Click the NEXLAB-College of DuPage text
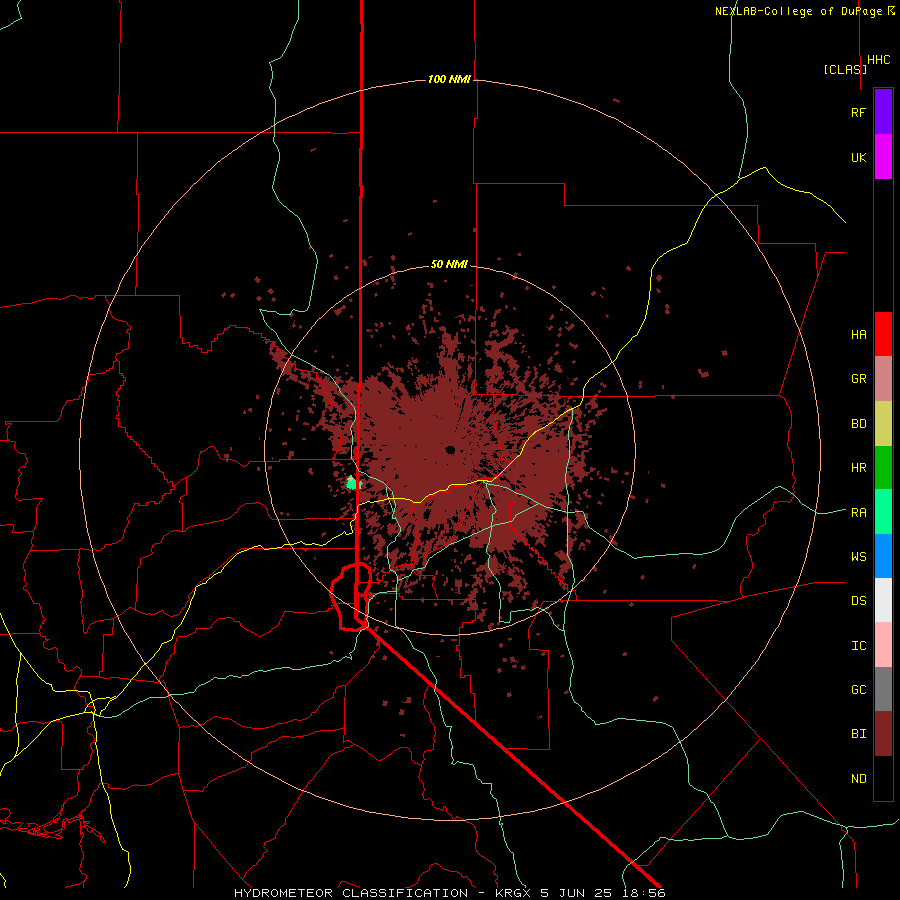Viewport: 900px width, 900px height. tap(799, 11)
